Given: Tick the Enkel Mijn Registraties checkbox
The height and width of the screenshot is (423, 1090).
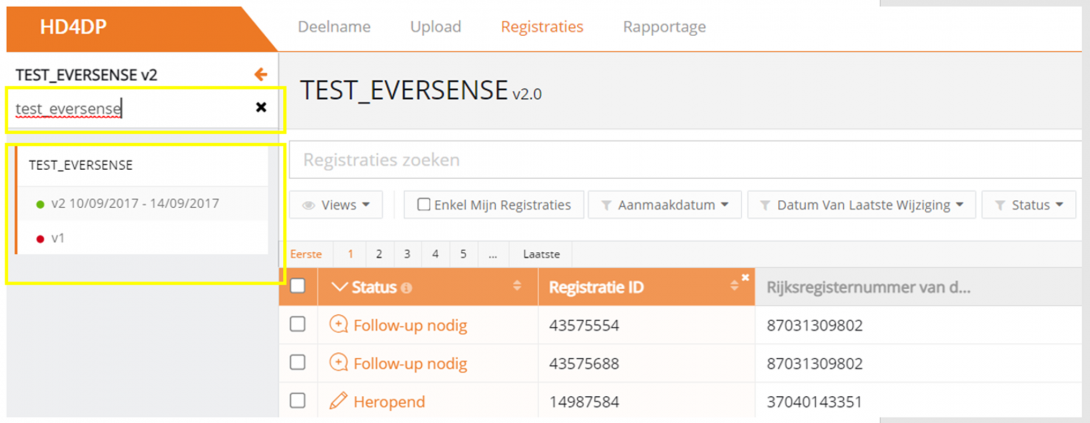Looking at the screenshot, I should pos(424,205).
